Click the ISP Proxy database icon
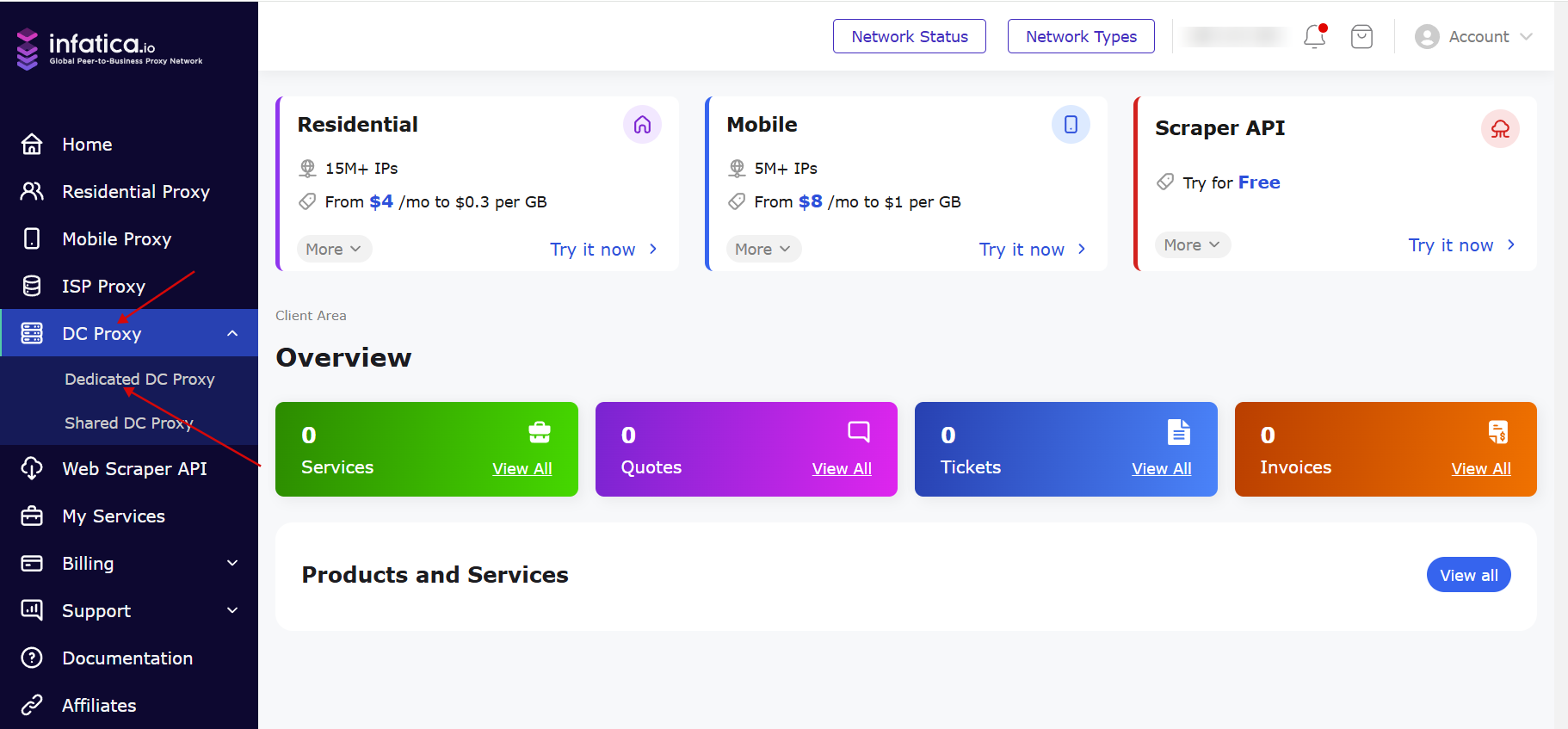 (32, 286)
